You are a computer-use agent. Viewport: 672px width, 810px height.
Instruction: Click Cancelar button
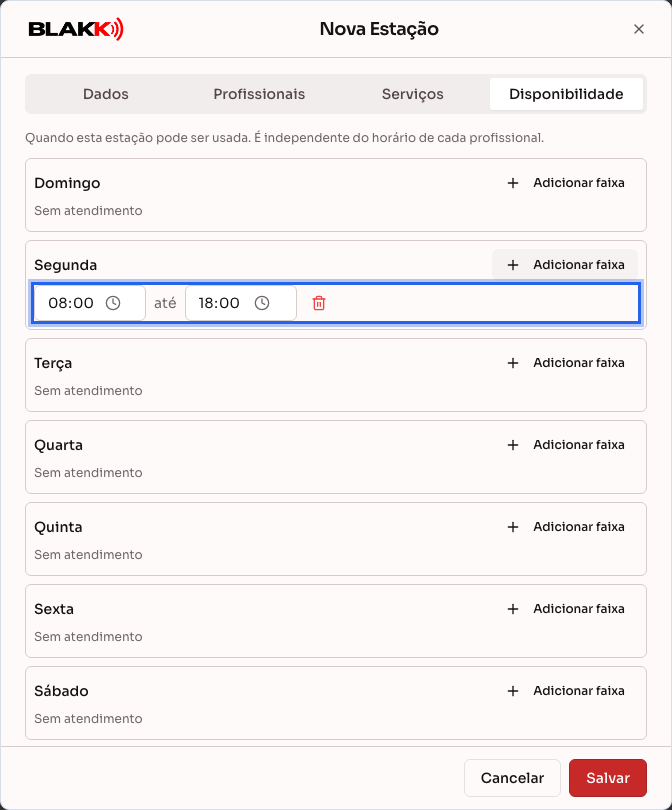(x=512, y=778)
